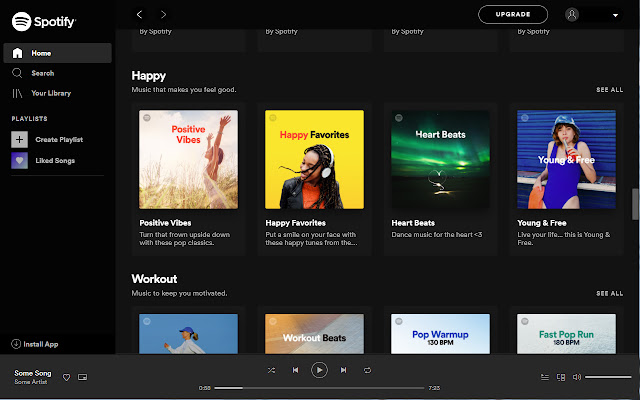
Task: Open the play queue icon
Action: pyautogui.click(x=545, y=377)
